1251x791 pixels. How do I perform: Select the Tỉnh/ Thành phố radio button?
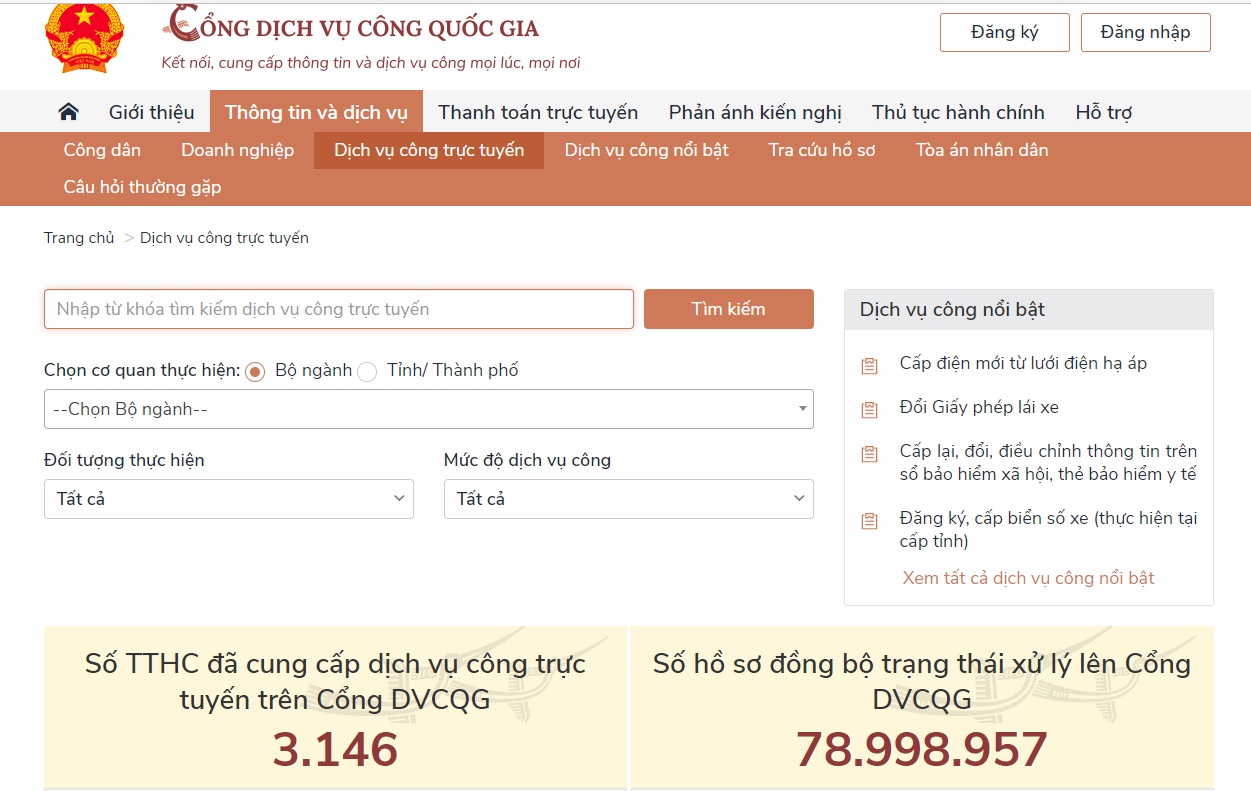click(x=367, y=372)
